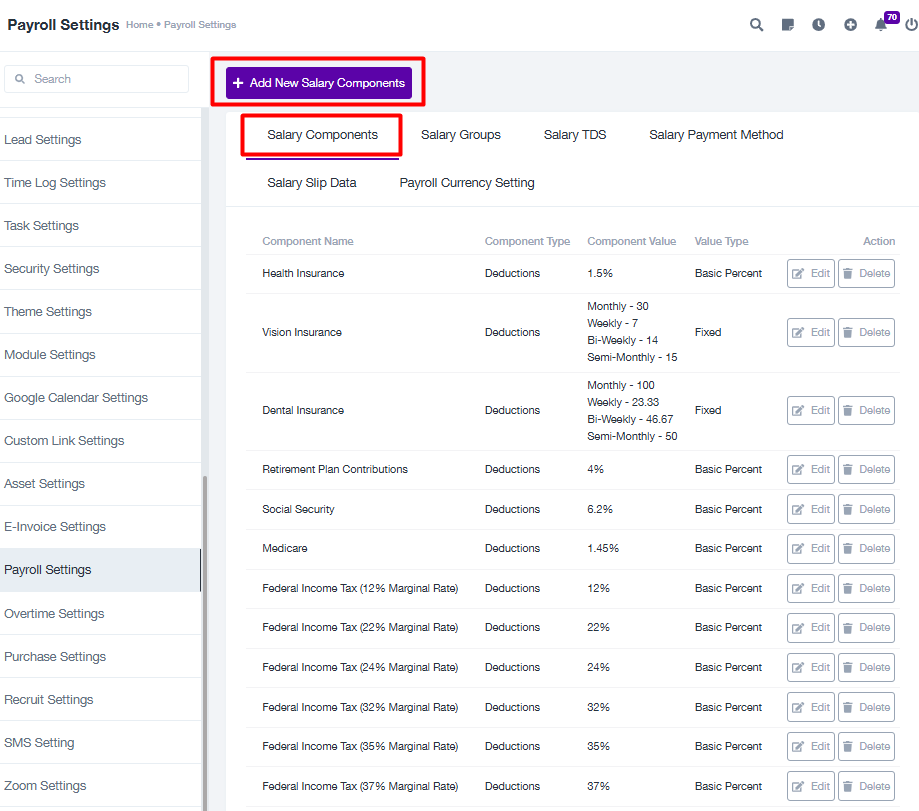Screen dimensions: 919x811
Task: Edit Federal Income Tax 37% row
Action: pyautogui.click(x=811, y=787)
